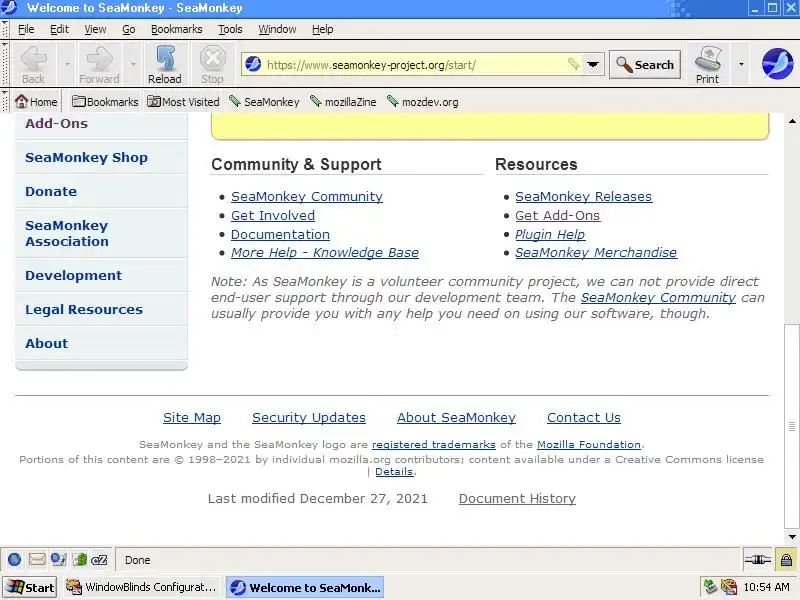
Task: Click the scrollbar up arrow
Action: (x=792, y=121)
